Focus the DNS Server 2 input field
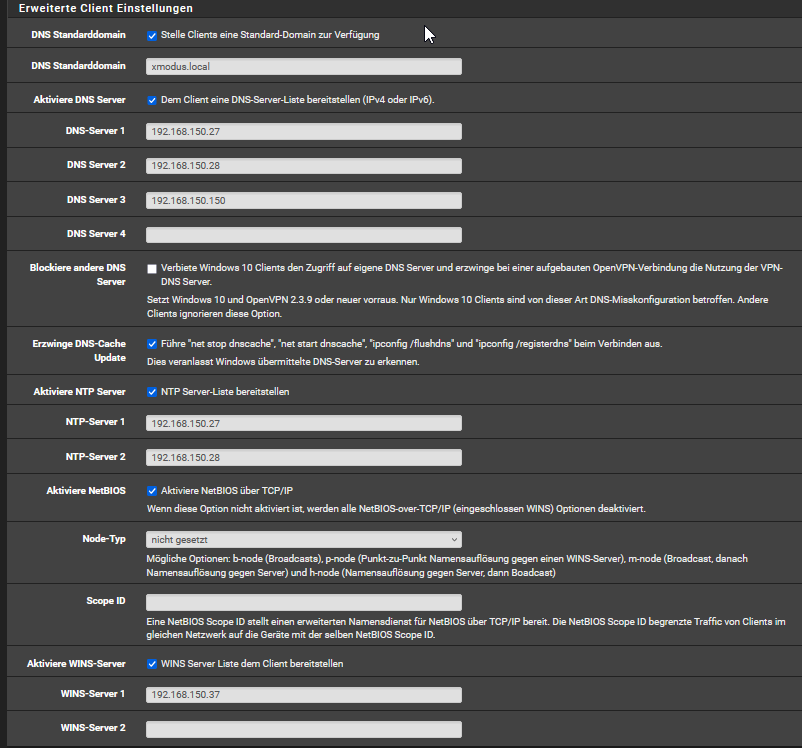802x748 pixels. click(x=304, y=166)
